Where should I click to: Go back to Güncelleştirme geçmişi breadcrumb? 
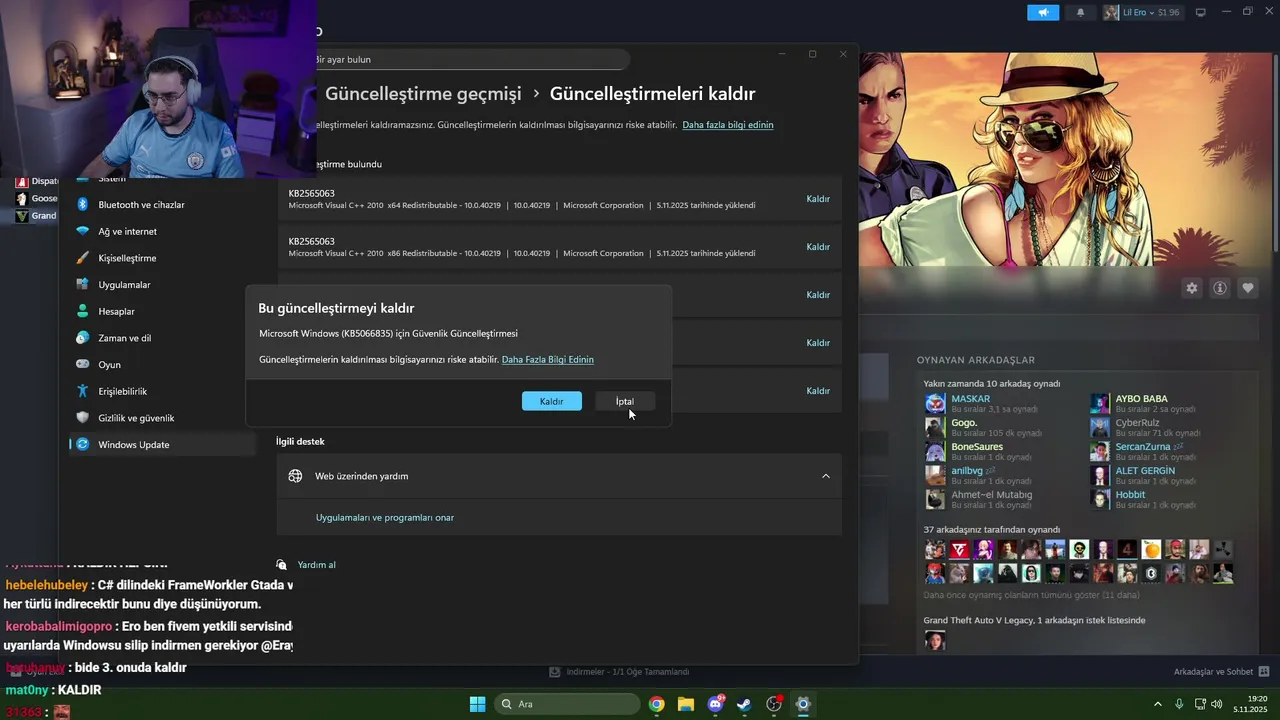(423, 93)
